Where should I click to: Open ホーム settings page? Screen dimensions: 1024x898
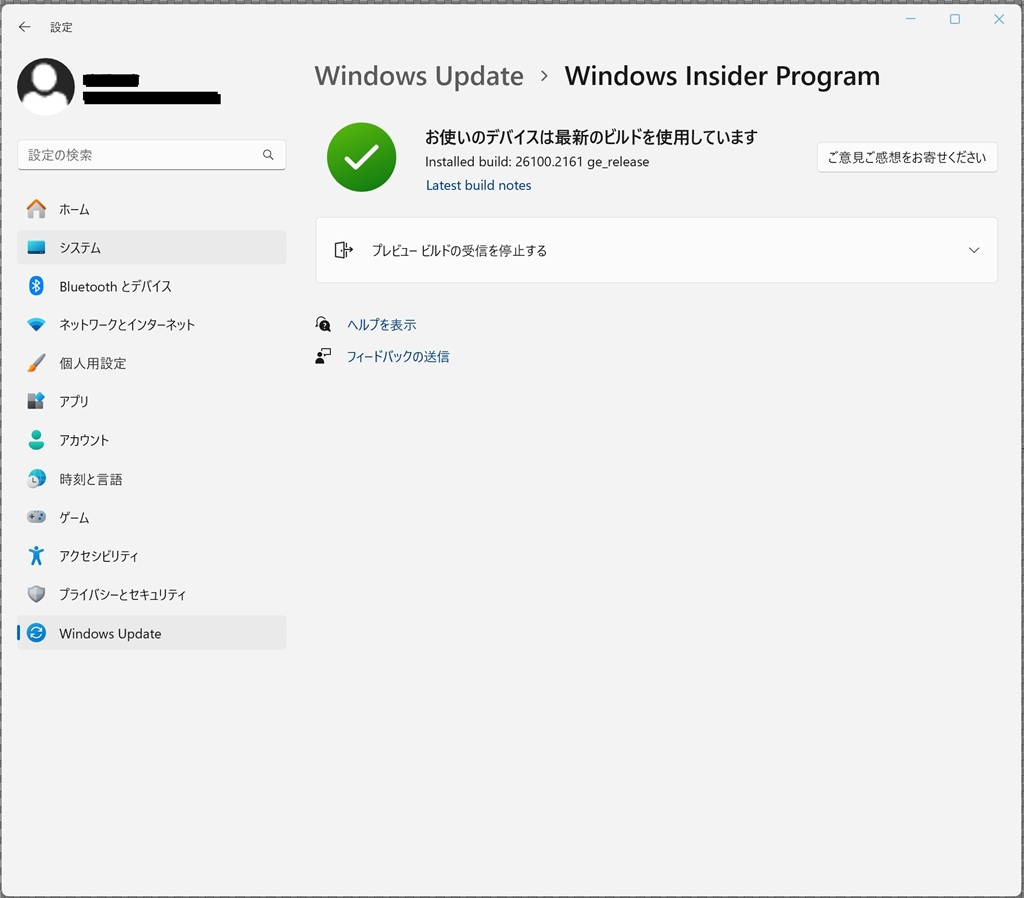[x=152, y=209]
